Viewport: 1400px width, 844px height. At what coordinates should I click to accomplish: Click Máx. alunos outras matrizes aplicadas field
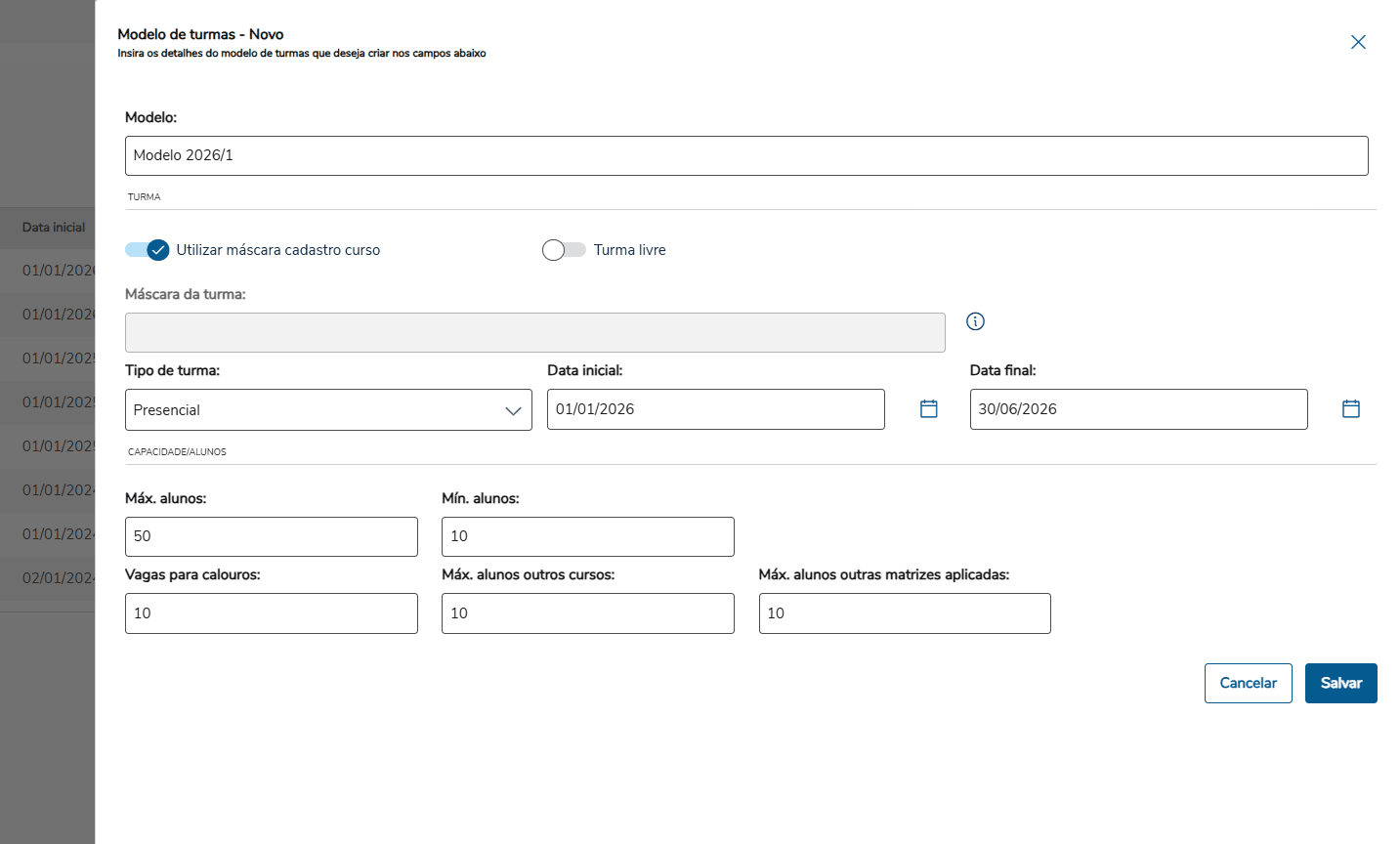point(905,613)
